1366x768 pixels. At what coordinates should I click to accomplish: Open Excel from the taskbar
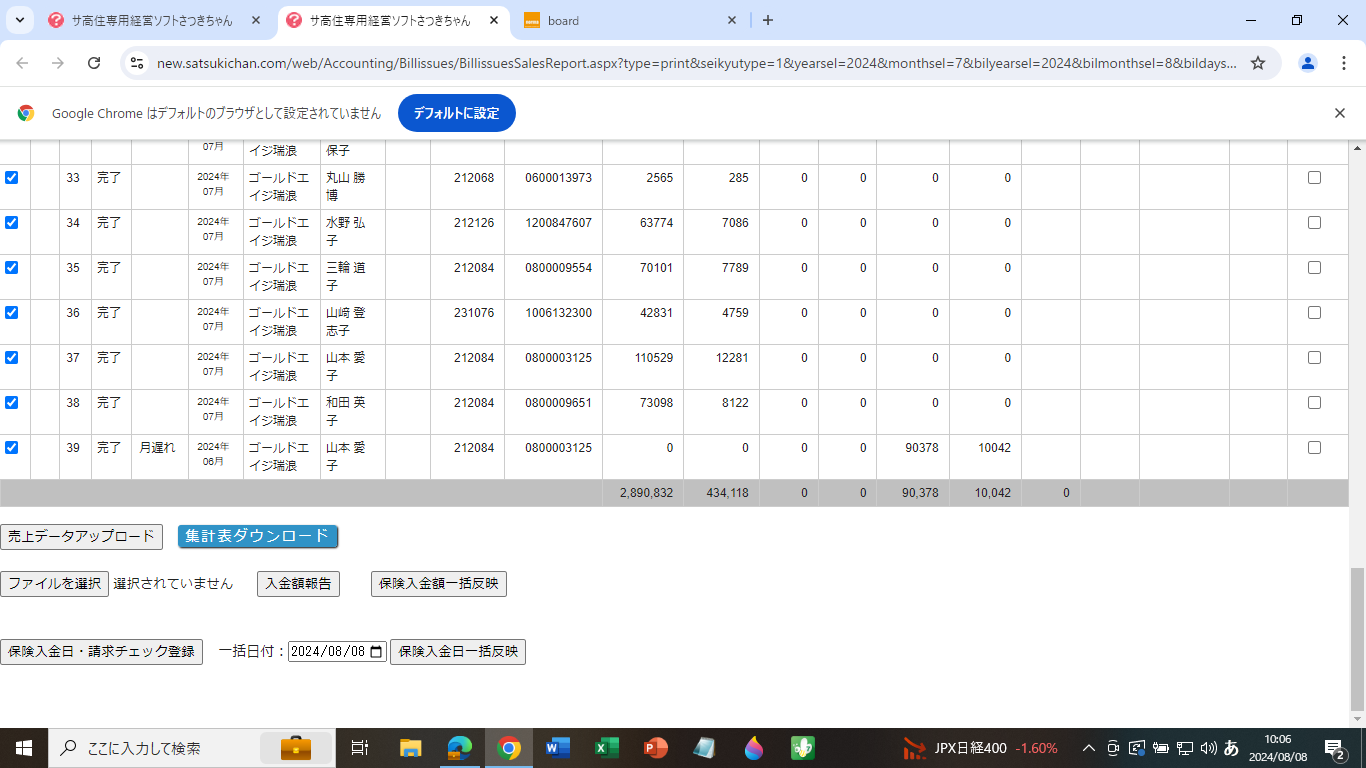tap(606, 748)
